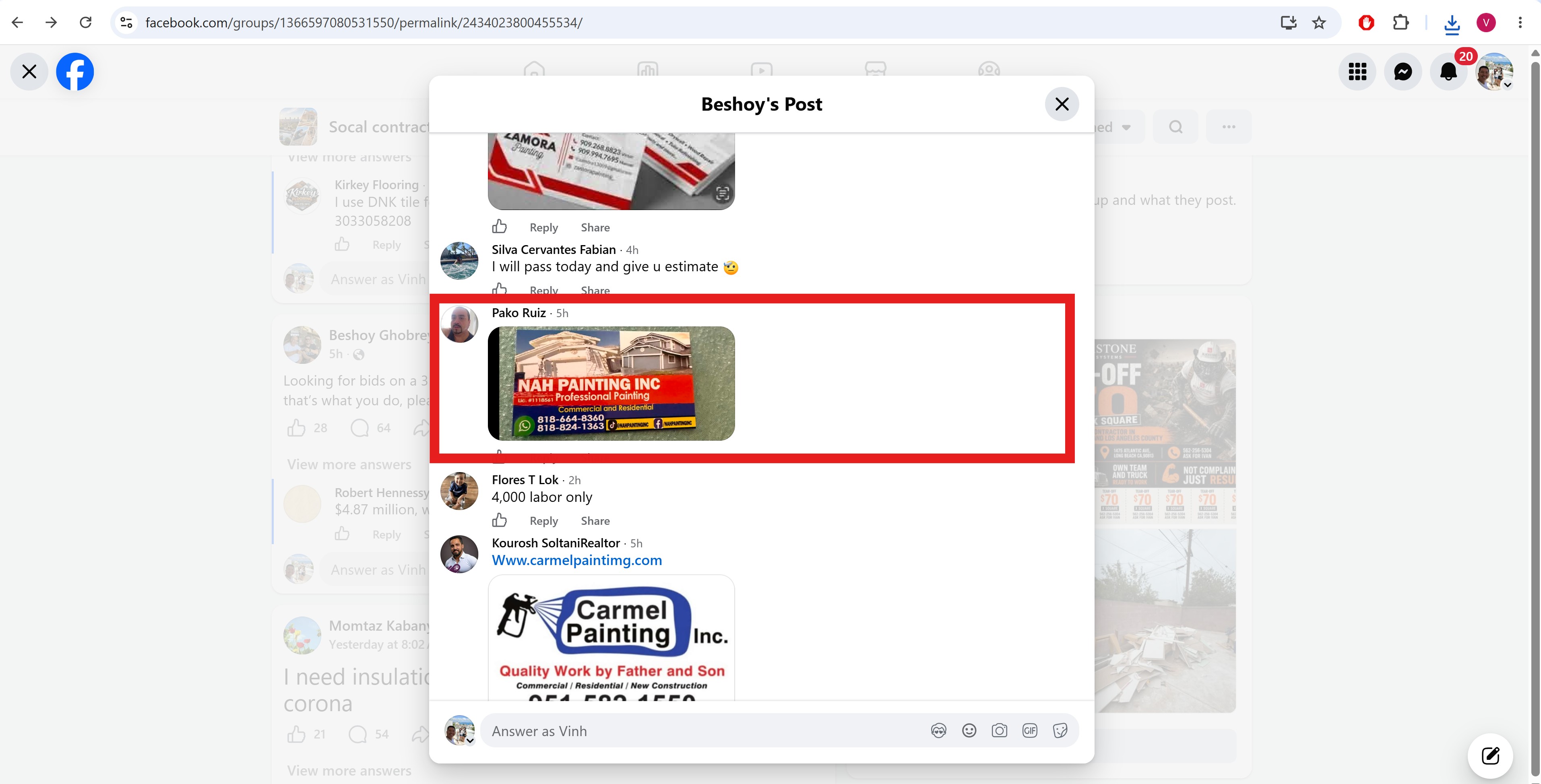Viewport: 1541px width, 784px height.
Task: View the Carmel Painting Inc. image
Action: click(x=611, y=638)
